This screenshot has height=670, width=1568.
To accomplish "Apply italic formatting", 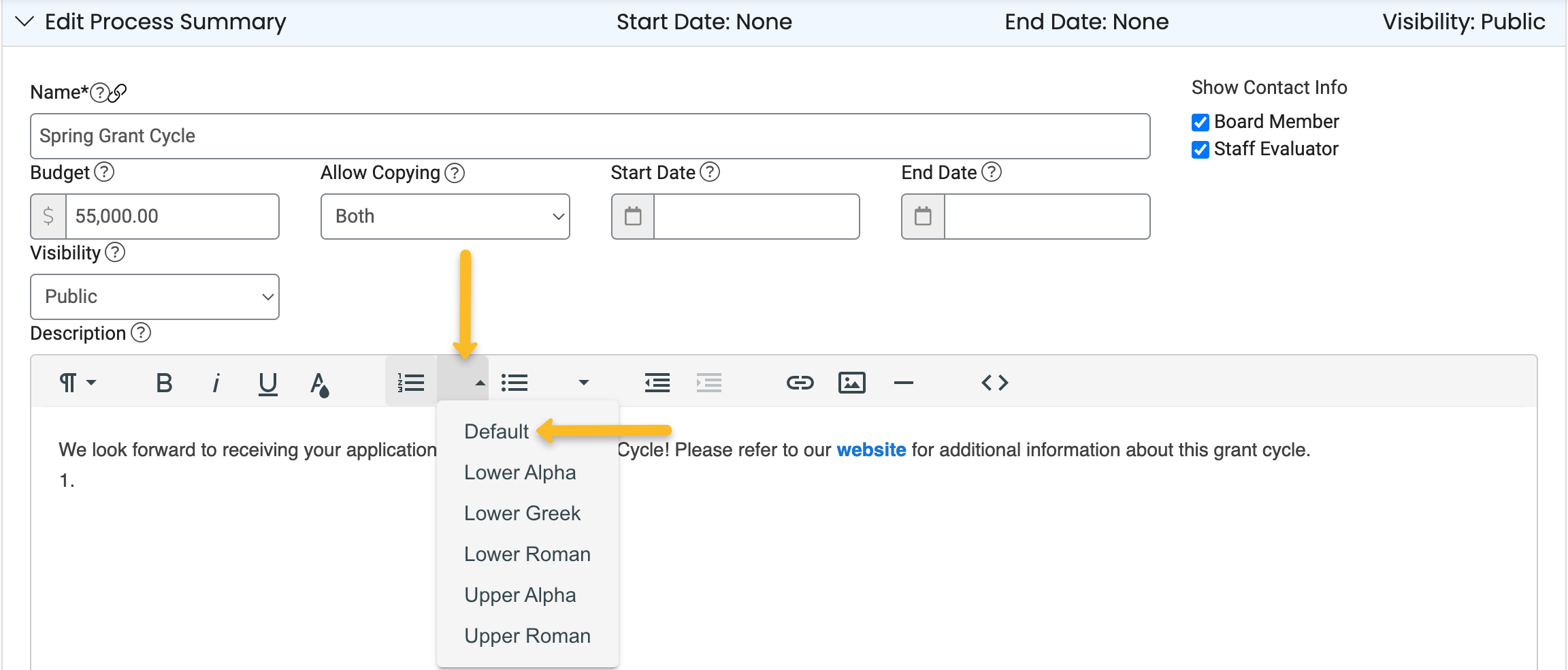I will pyautogui.click(x=216, y=383).
